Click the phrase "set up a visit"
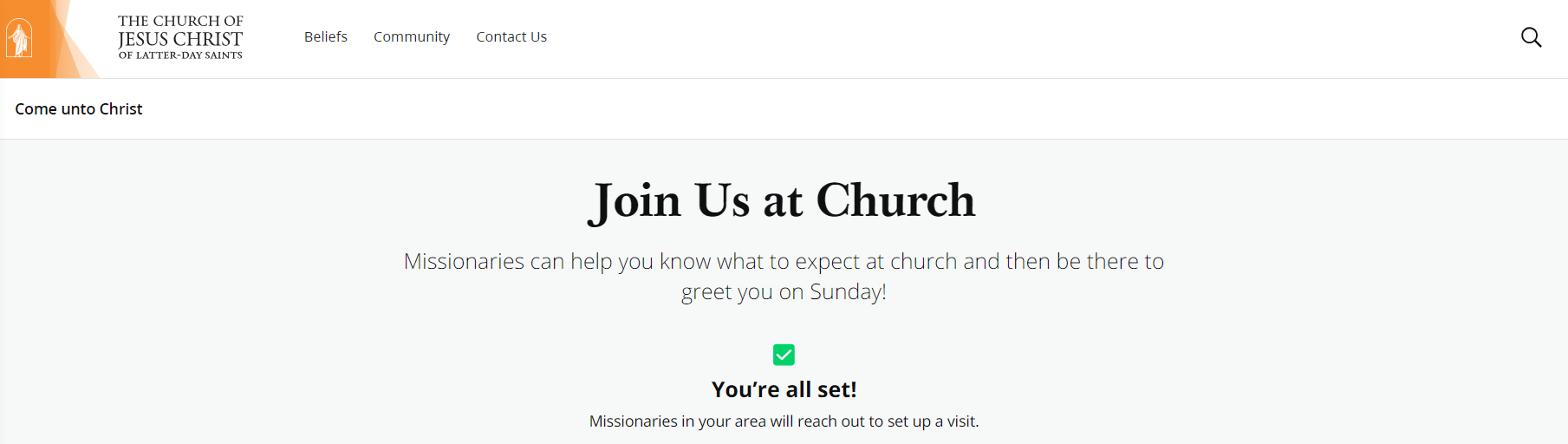 [x=933, y=421]
